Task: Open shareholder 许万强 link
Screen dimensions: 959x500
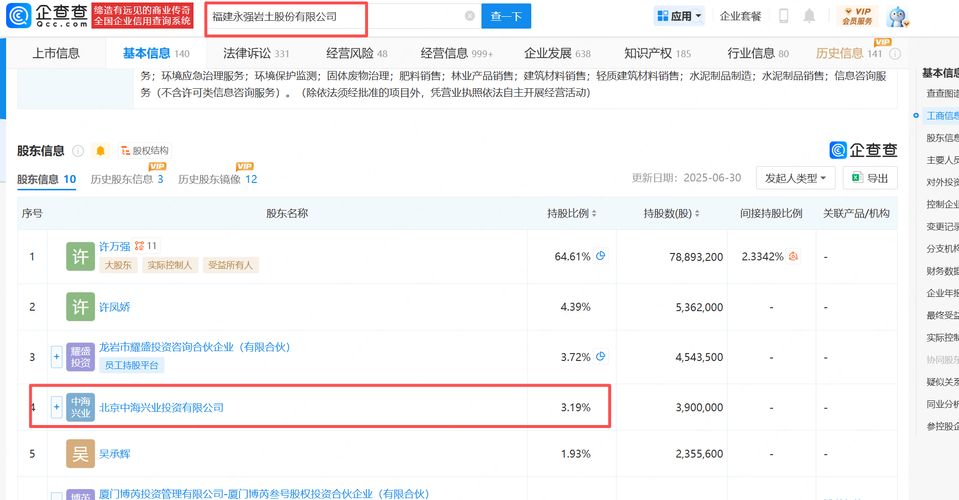Action: coord(114,246)
